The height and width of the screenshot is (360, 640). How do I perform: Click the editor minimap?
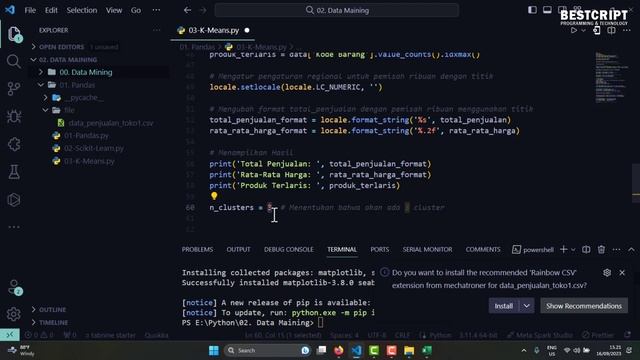(x=611, y=78)
